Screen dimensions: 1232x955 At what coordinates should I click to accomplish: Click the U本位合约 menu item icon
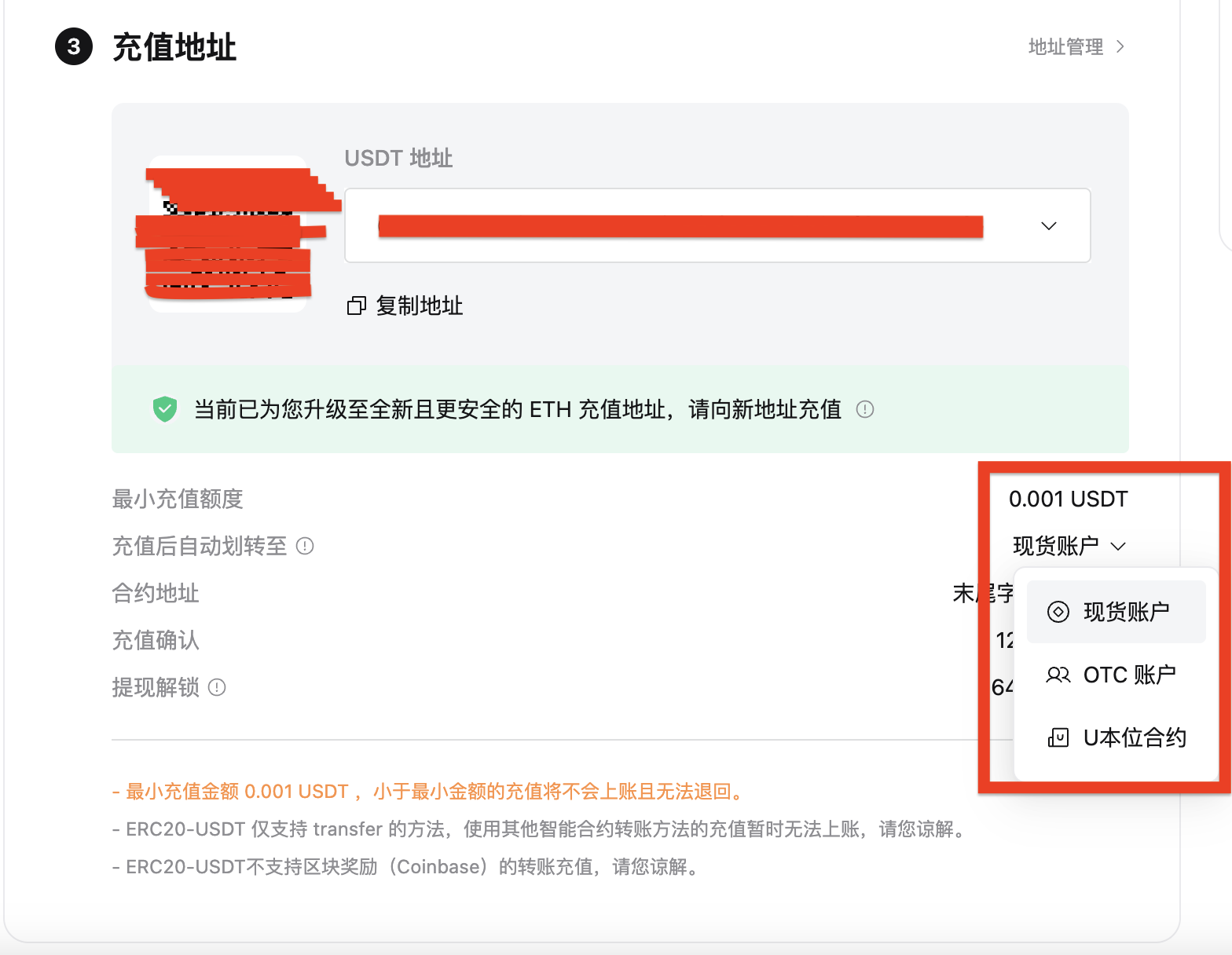tap(1058, 737)
